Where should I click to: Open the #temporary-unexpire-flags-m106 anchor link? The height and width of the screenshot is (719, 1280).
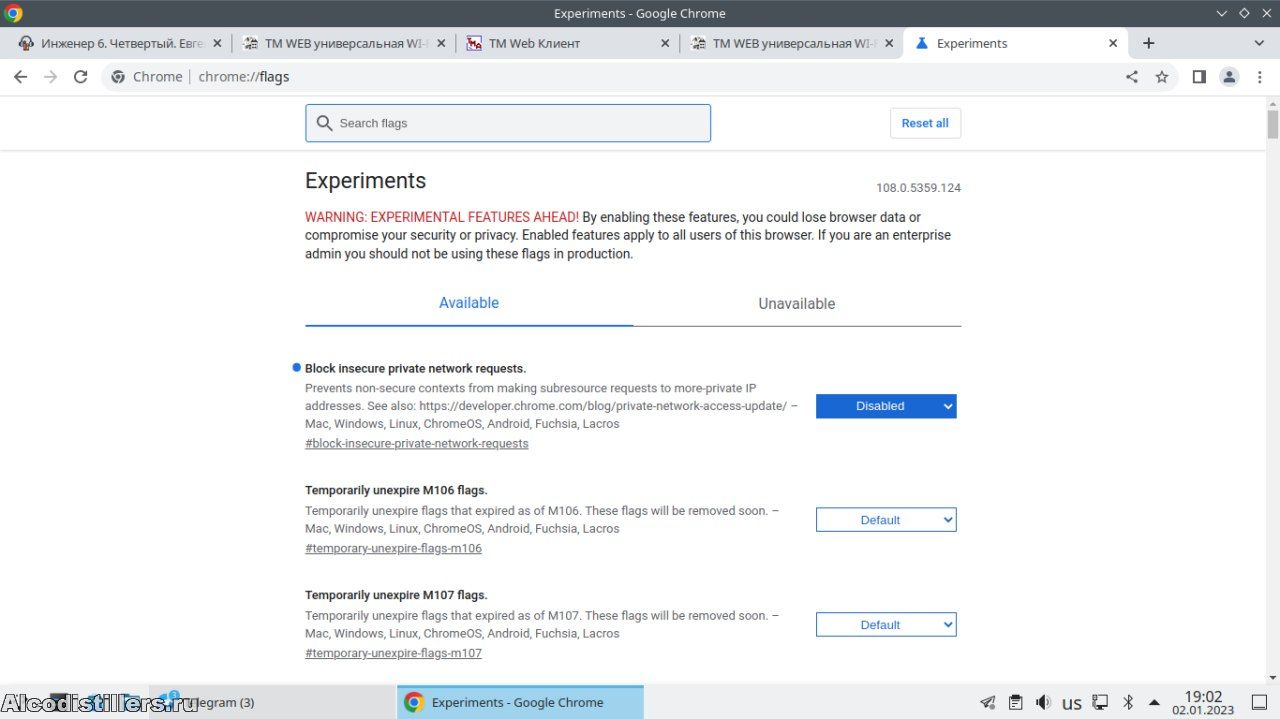pos(393,548)
